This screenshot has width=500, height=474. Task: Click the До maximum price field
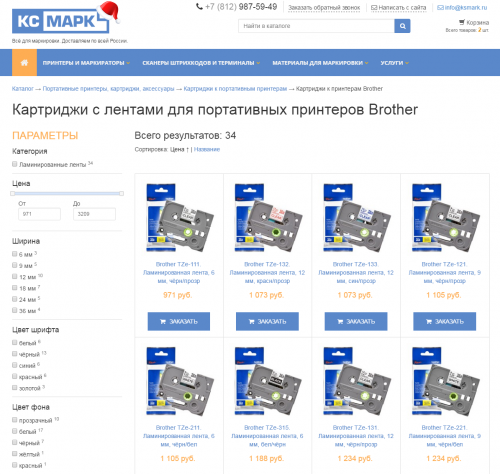point(94,214)
